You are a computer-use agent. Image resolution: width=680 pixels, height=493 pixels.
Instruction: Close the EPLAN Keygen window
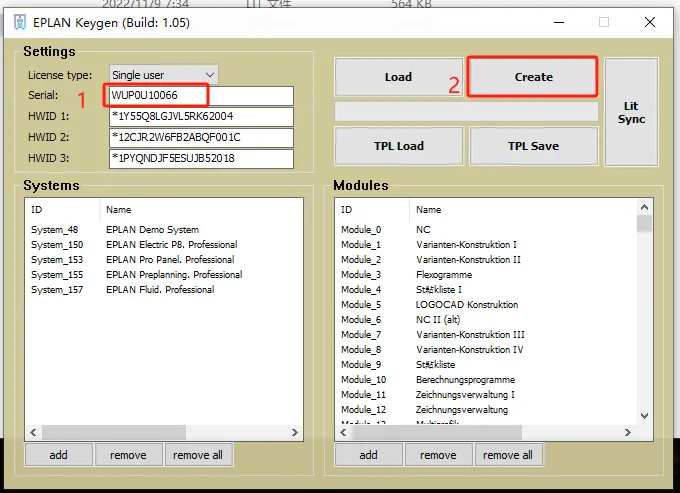coord(650,22)
